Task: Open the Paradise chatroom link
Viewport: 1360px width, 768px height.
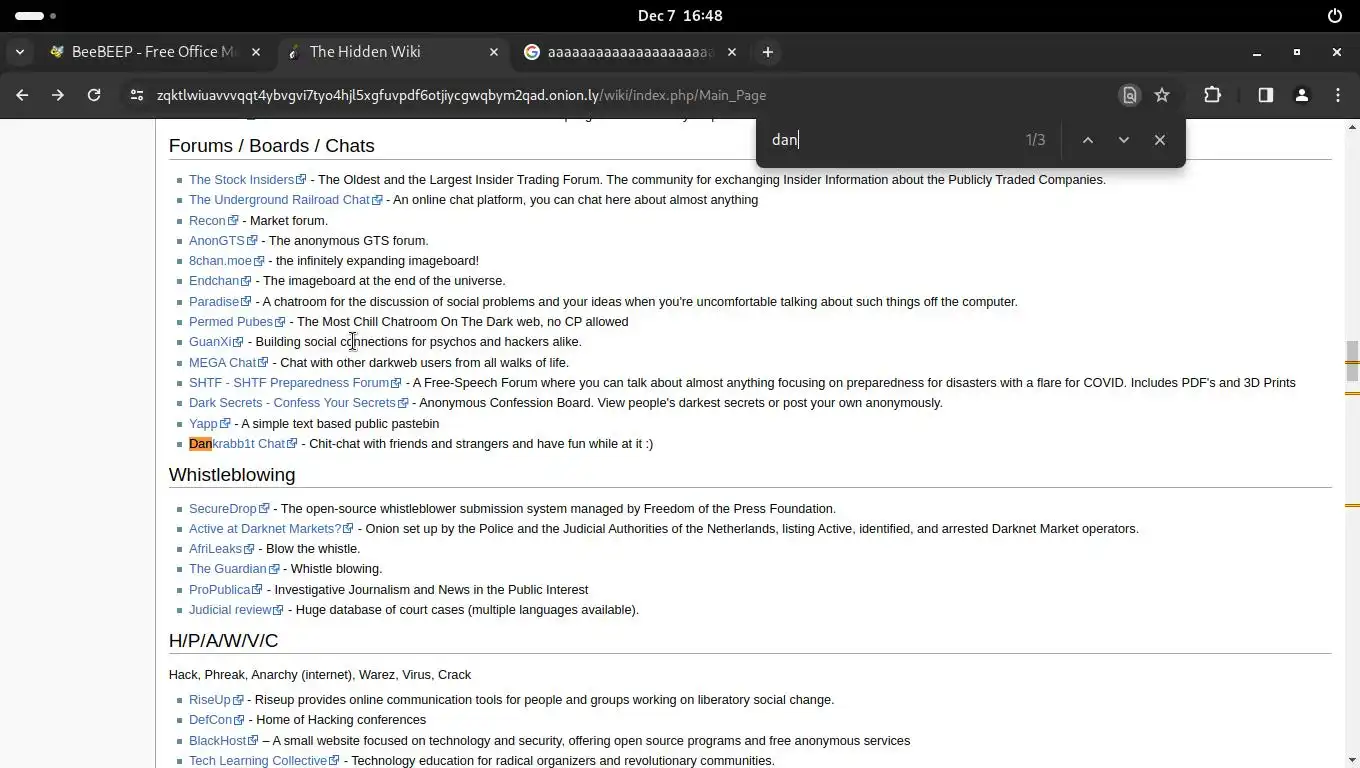Action: point(220,302)
